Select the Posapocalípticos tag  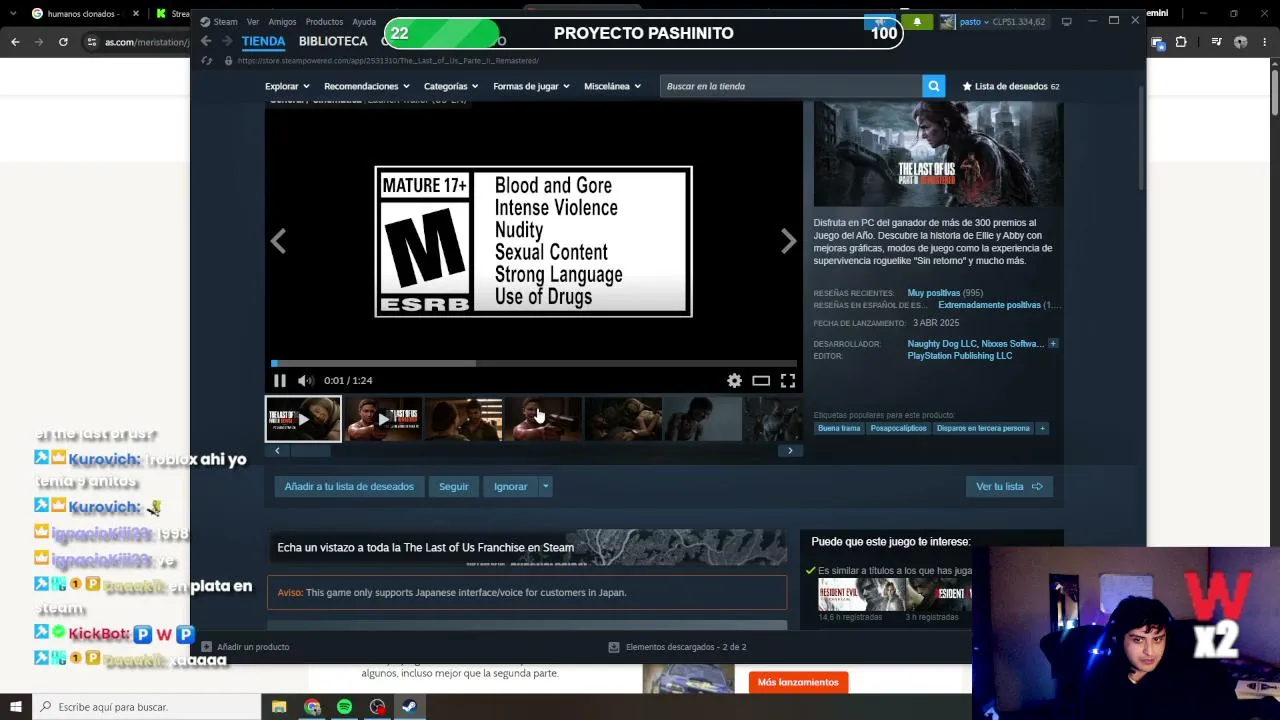[898, 428]
